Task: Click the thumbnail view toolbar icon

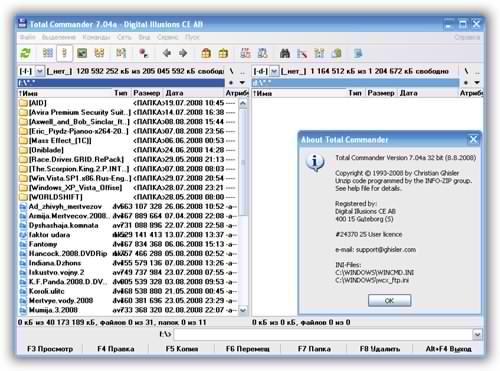Action: pyautogui.click(x=82, y=53)
